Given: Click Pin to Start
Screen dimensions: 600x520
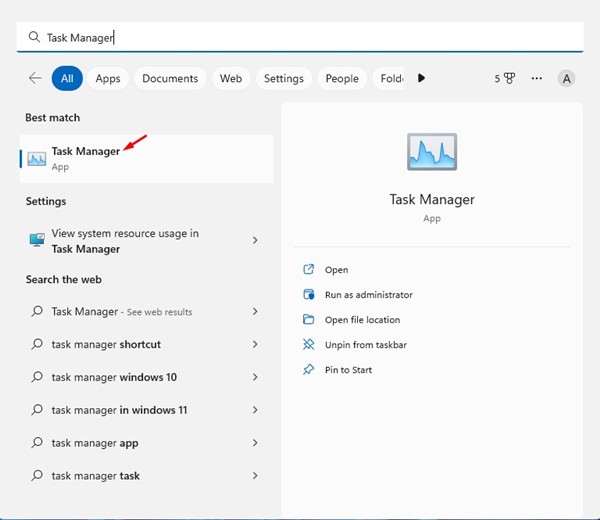Looking at the screenshot, I should click(348, 370).
